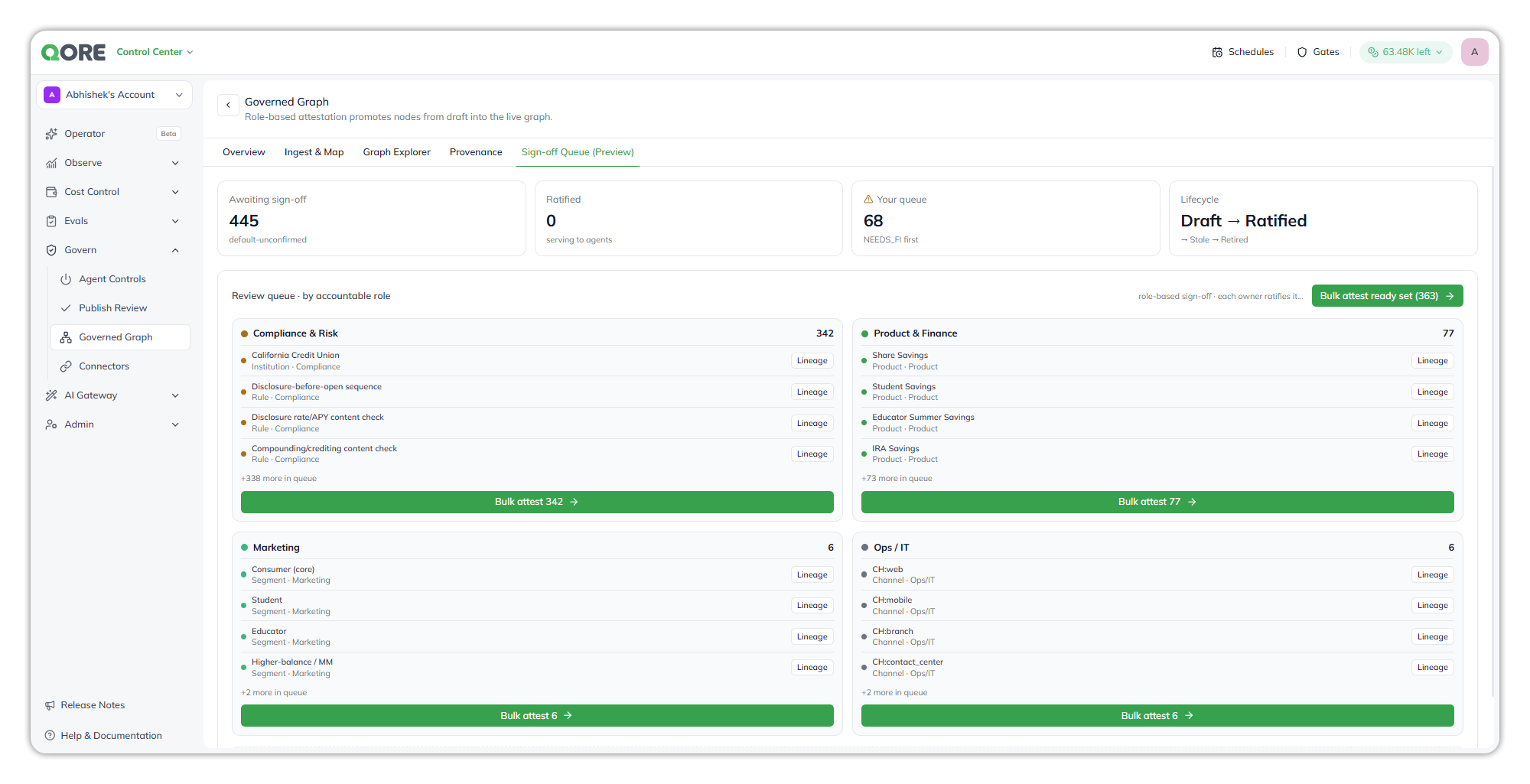
Task: Open Lineage for CH:web
Action: click(x=1432, y=575)
